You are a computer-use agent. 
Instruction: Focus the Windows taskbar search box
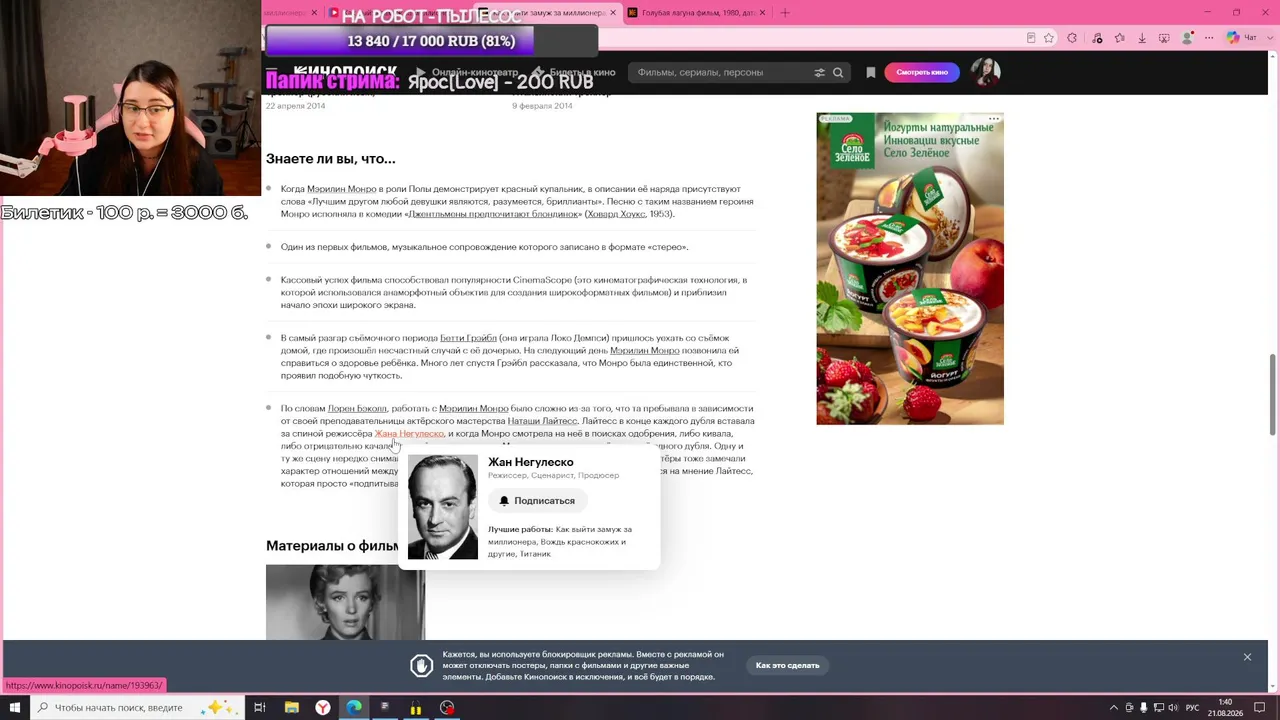(x=138, y=708)
